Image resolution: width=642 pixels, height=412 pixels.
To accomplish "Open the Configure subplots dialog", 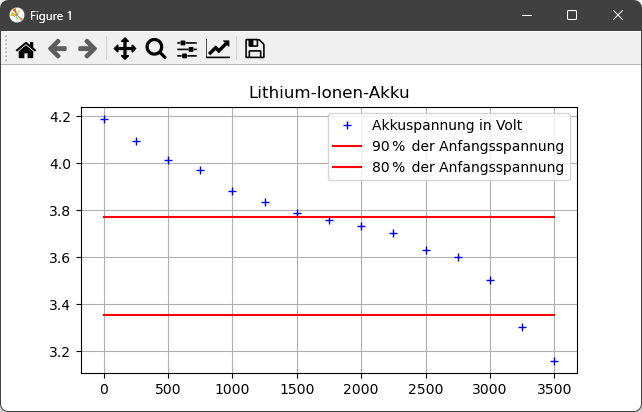I will point(187,49).
